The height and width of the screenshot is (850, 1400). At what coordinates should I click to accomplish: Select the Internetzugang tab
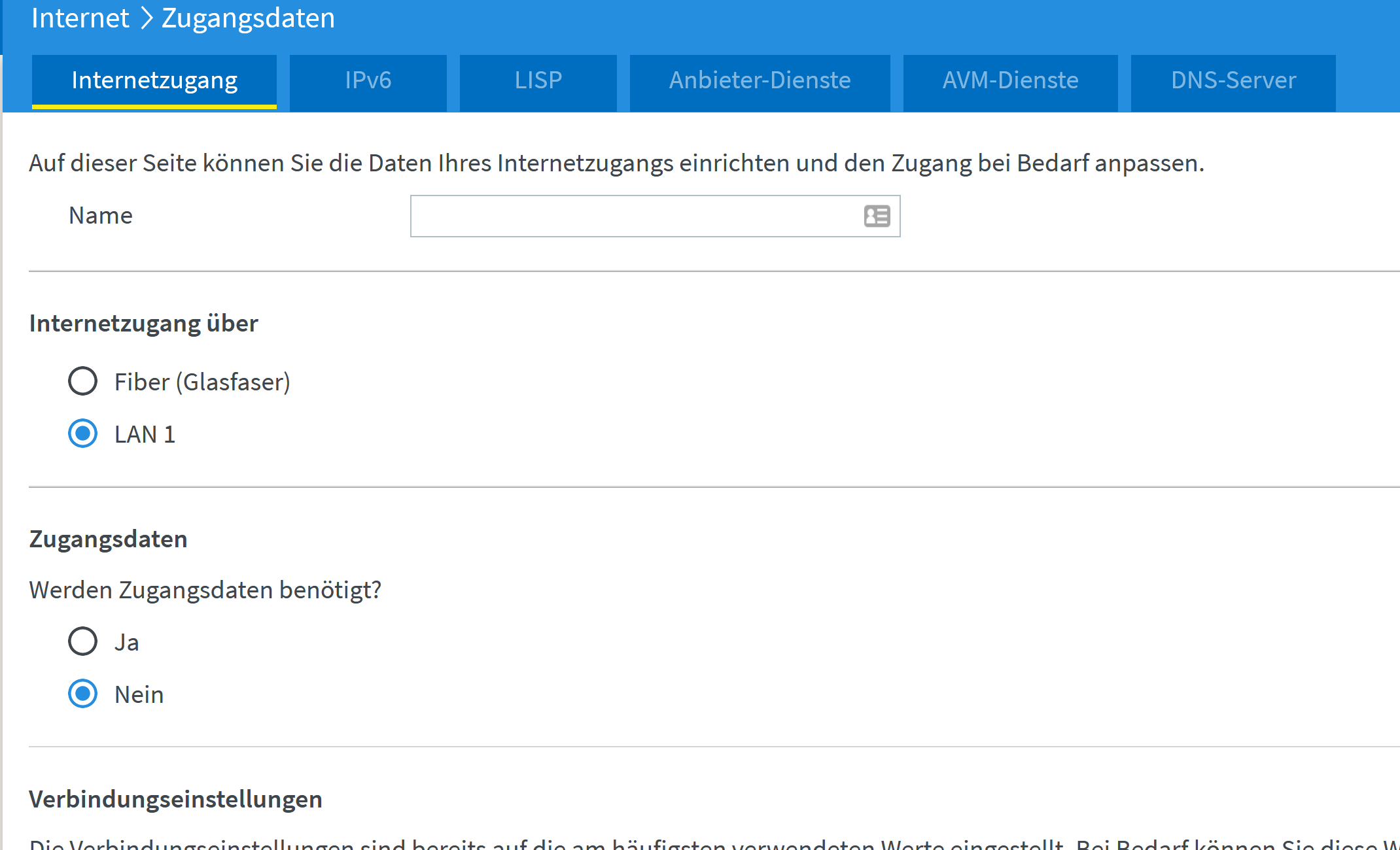[x=154, y=81]
